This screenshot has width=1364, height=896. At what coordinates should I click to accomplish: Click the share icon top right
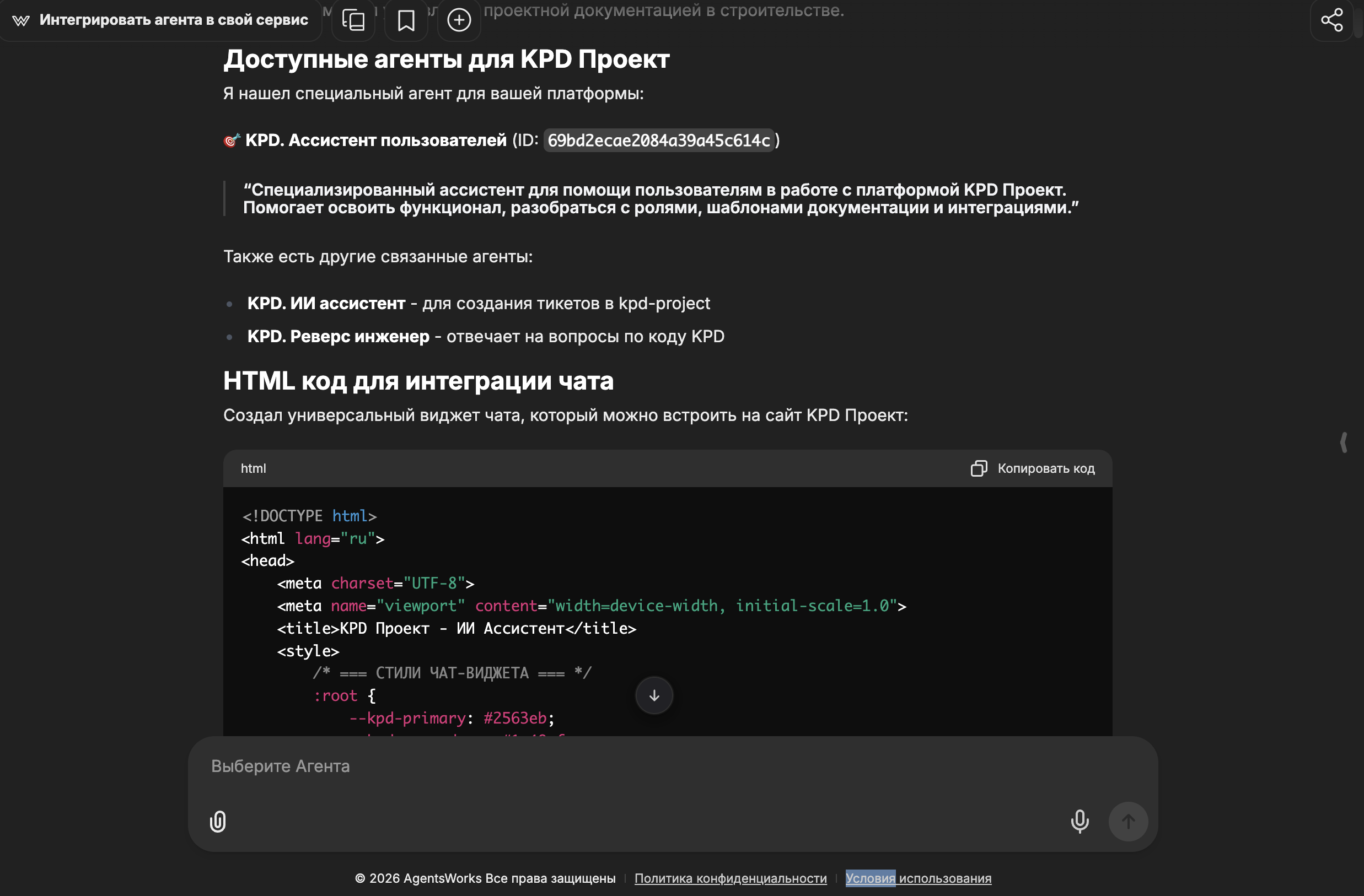[x=1331, y=20]
